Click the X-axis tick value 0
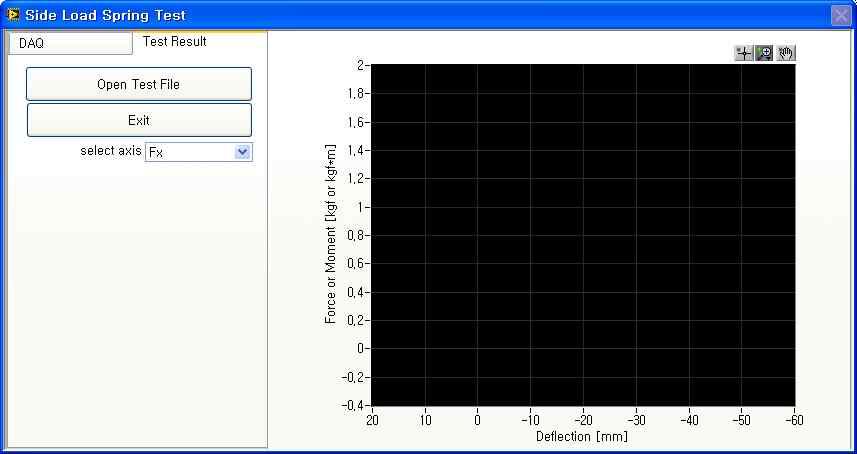Screen dimensions: 857x454 (x=477, y=421)
